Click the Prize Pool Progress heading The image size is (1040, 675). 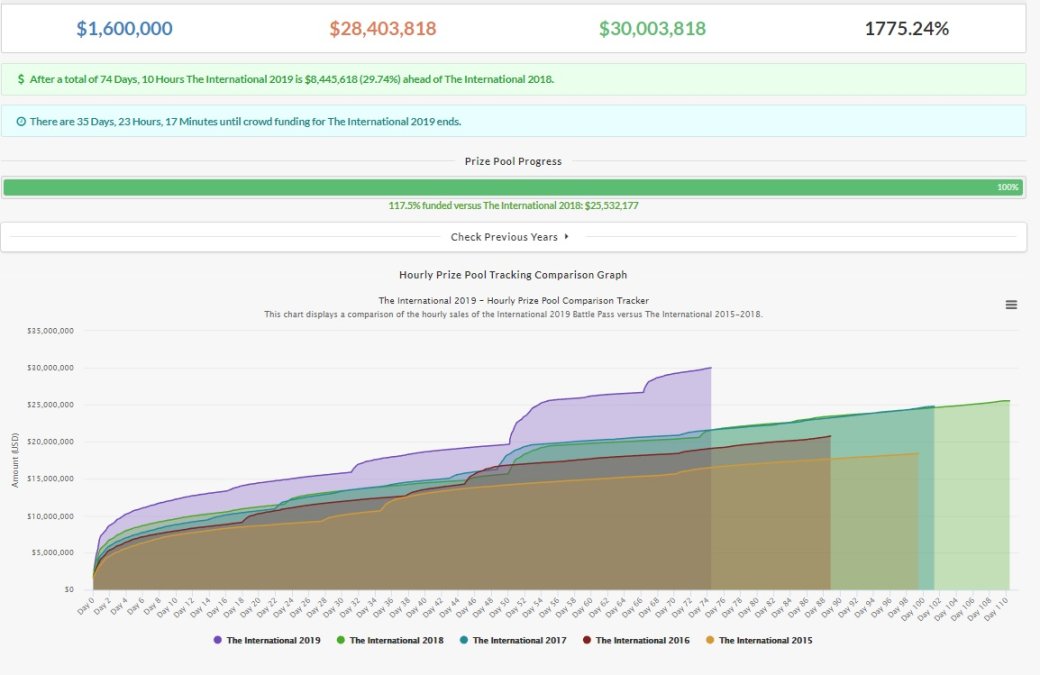(x=513, y=161)
